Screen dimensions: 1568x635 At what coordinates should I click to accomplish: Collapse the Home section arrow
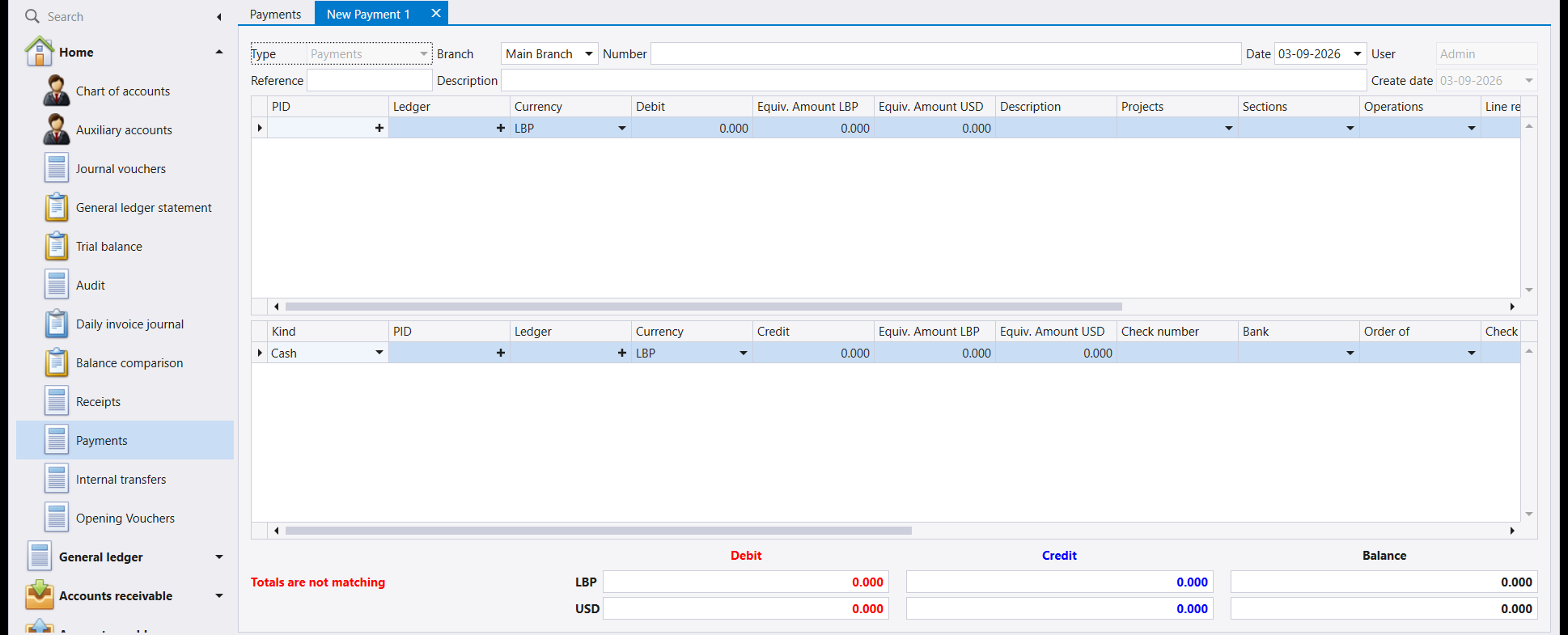[219, 52]
